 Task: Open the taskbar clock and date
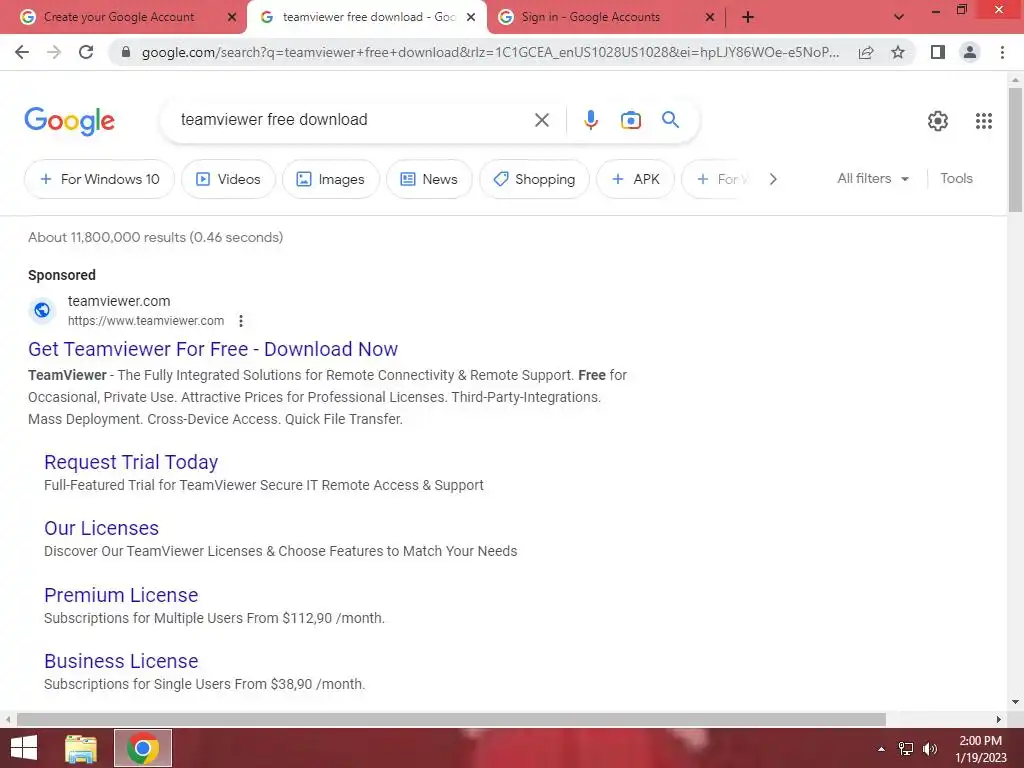[x=980, y=749]
